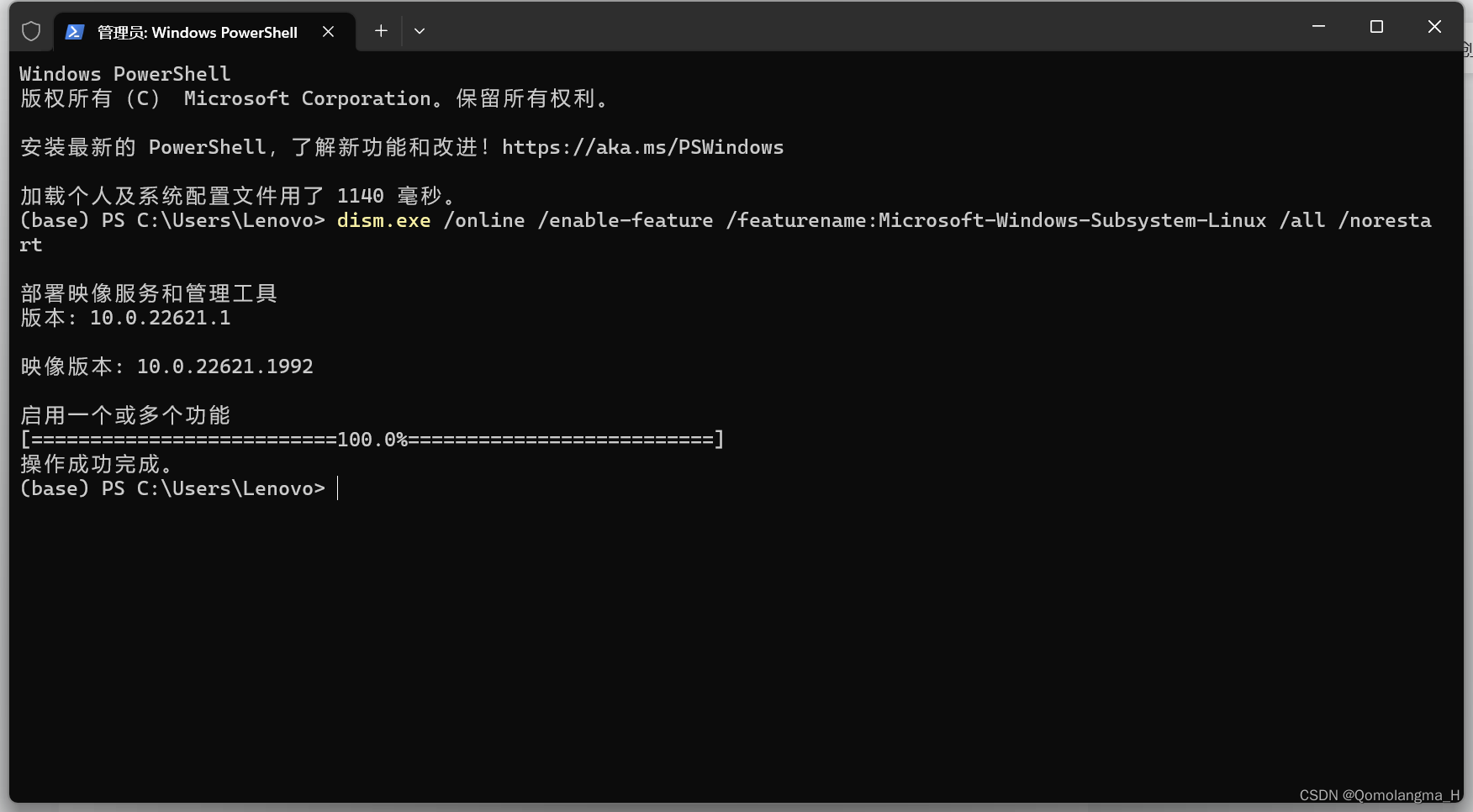This screenshot has height=812, width=1473.
Task: Click the maximize icon in title bar
Action: [x=1376, y=26]
